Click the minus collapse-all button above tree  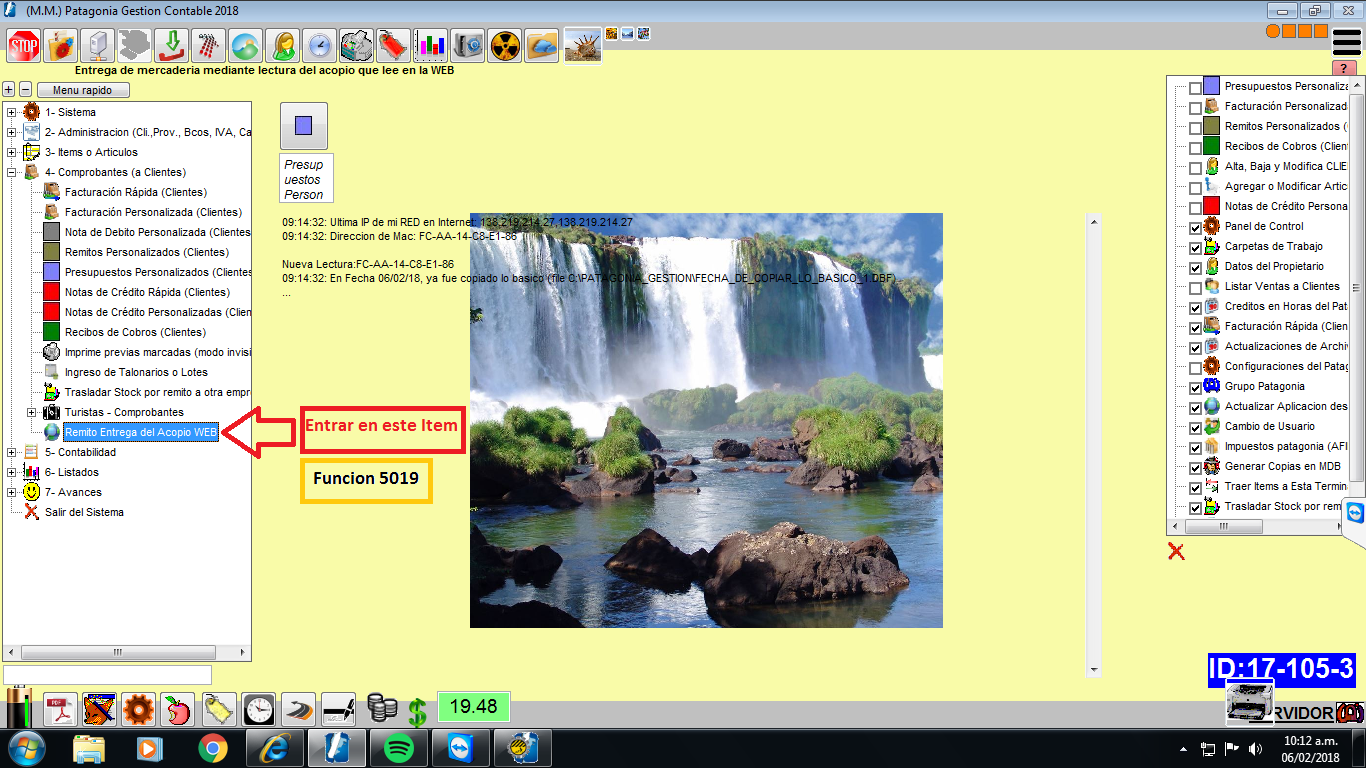click(26, 90)
